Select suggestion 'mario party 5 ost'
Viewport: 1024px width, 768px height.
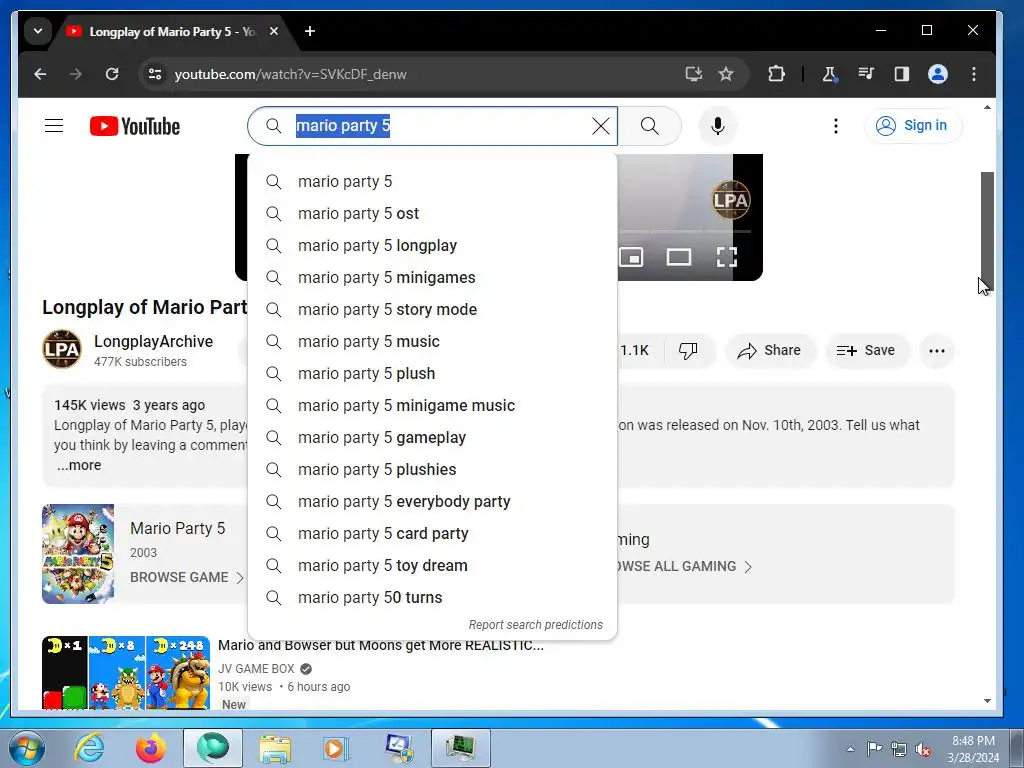point(432,214)
